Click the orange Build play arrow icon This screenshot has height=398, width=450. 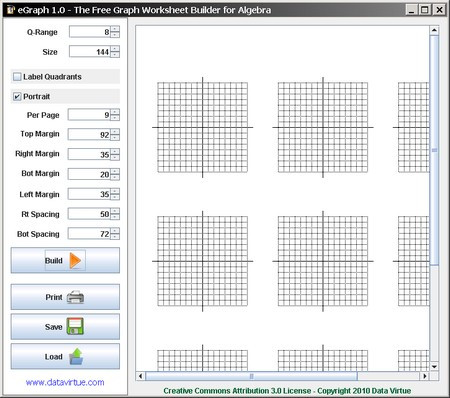point(75,261)
